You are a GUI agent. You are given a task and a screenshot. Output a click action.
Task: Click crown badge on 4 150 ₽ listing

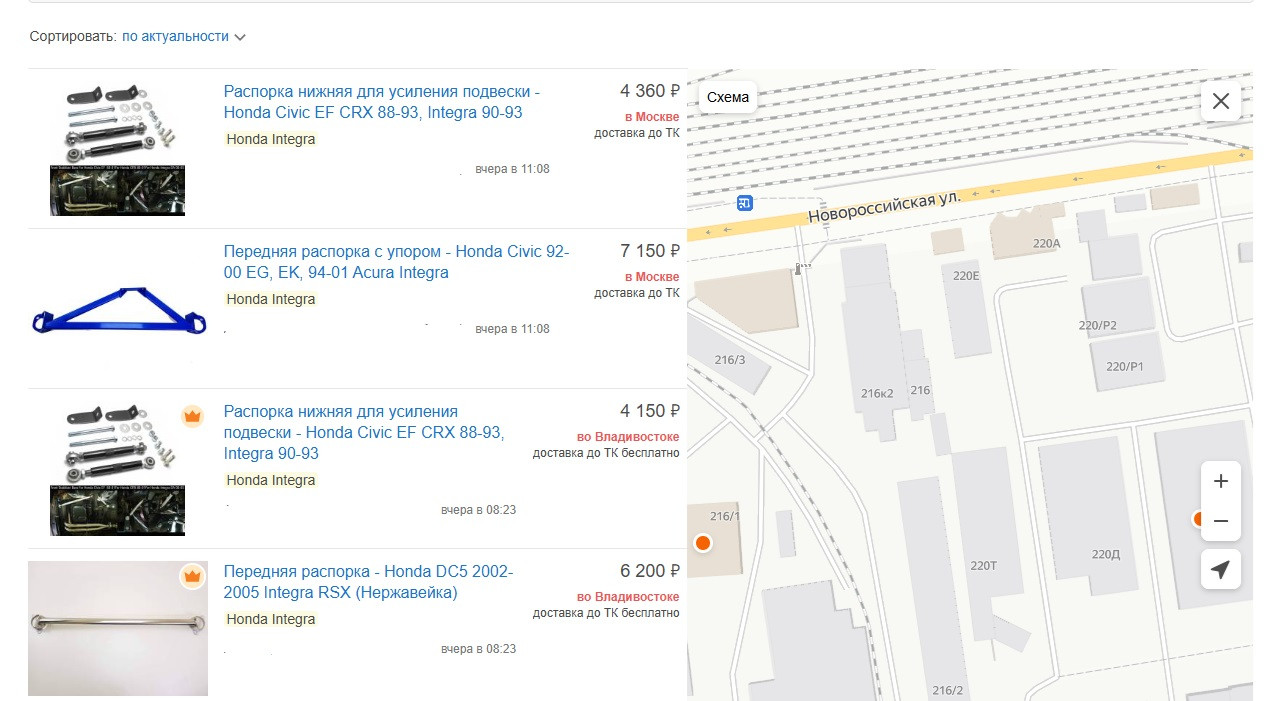[192, 416]
